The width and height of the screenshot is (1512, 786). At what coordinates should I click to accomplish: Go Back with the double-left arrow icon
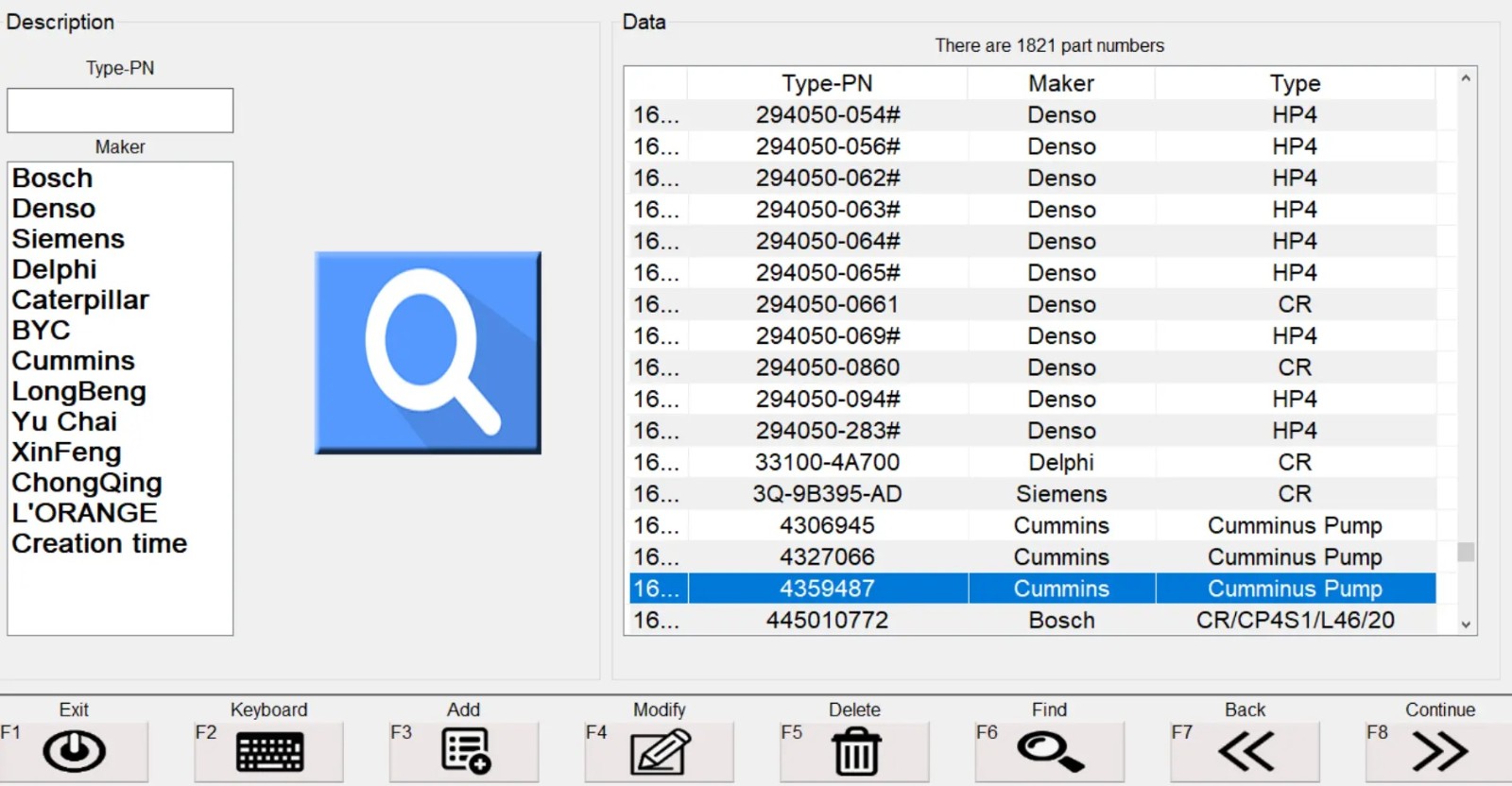click(x=1246, y=753)
